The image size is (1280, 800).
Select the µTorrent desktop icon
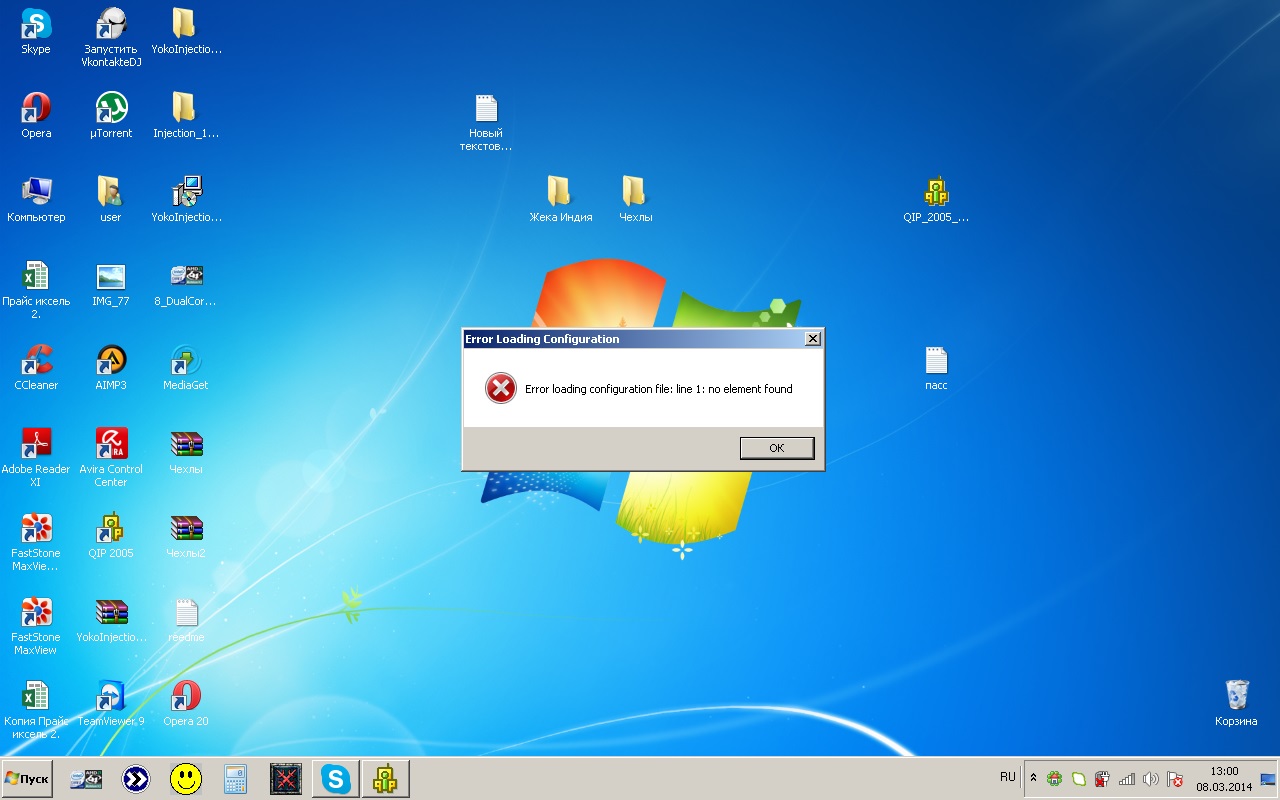[x=111, y=109]
